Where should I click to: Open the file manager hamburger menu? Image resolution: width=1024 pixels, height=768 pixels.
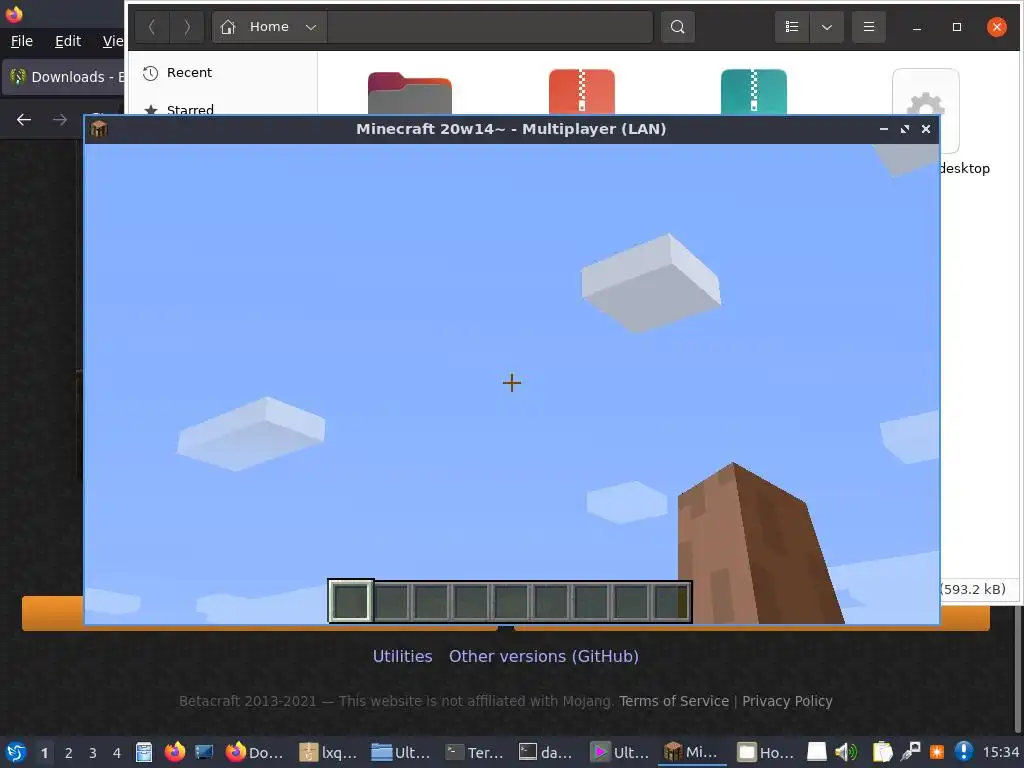click(869, 27)
